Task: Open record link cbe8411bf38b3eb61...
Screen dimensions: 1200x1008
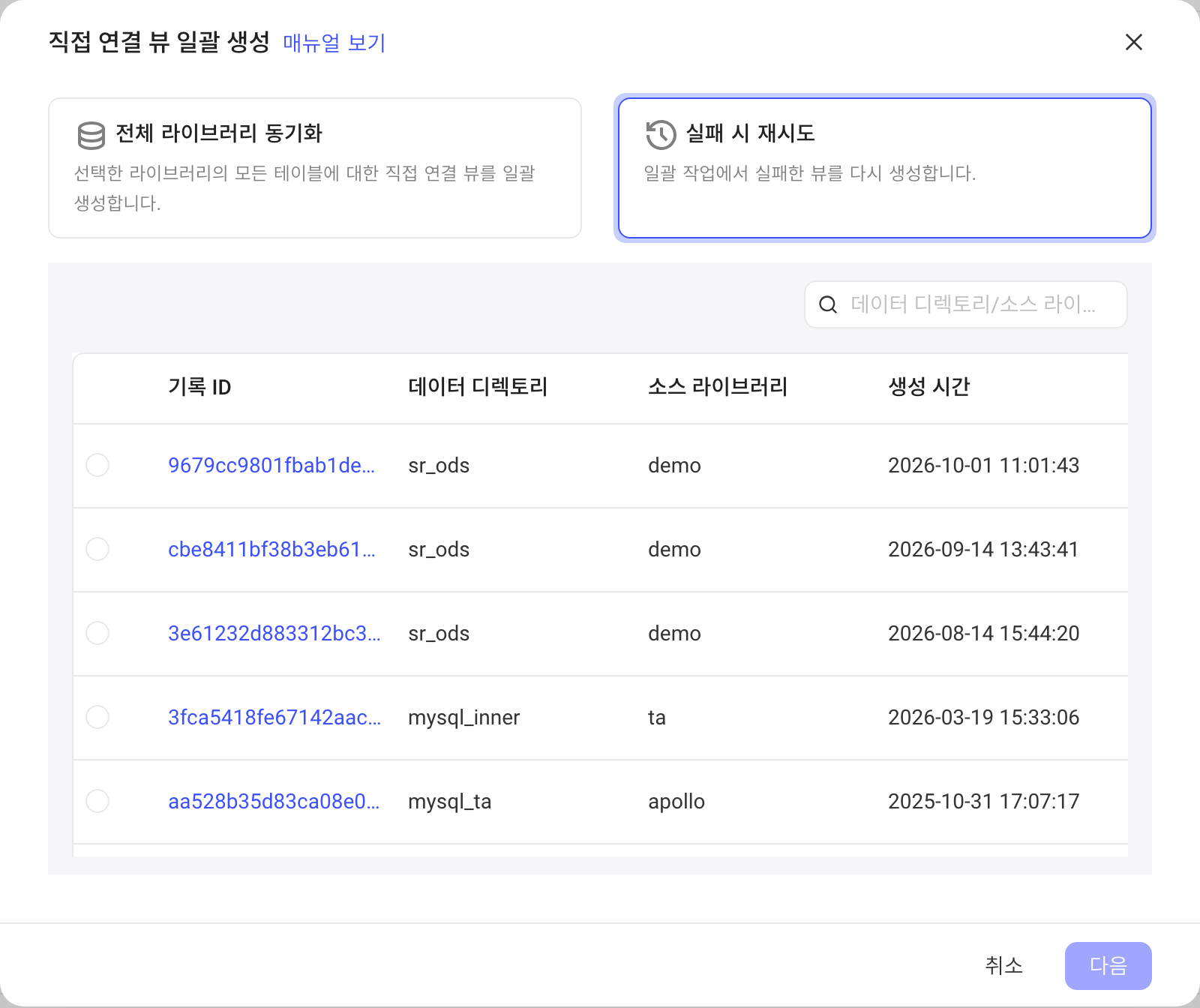Action: coord(271,549)
